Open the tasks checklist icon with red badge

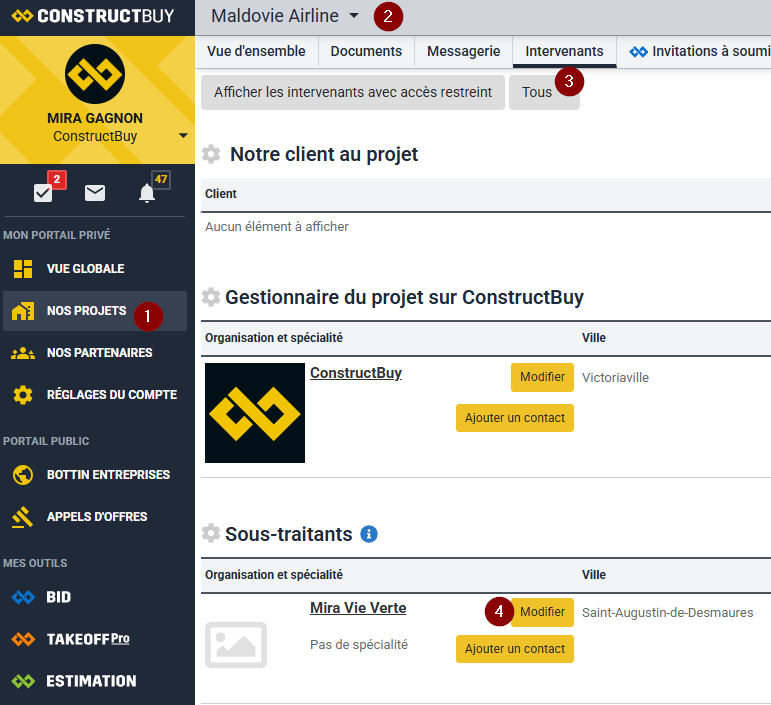43,193
